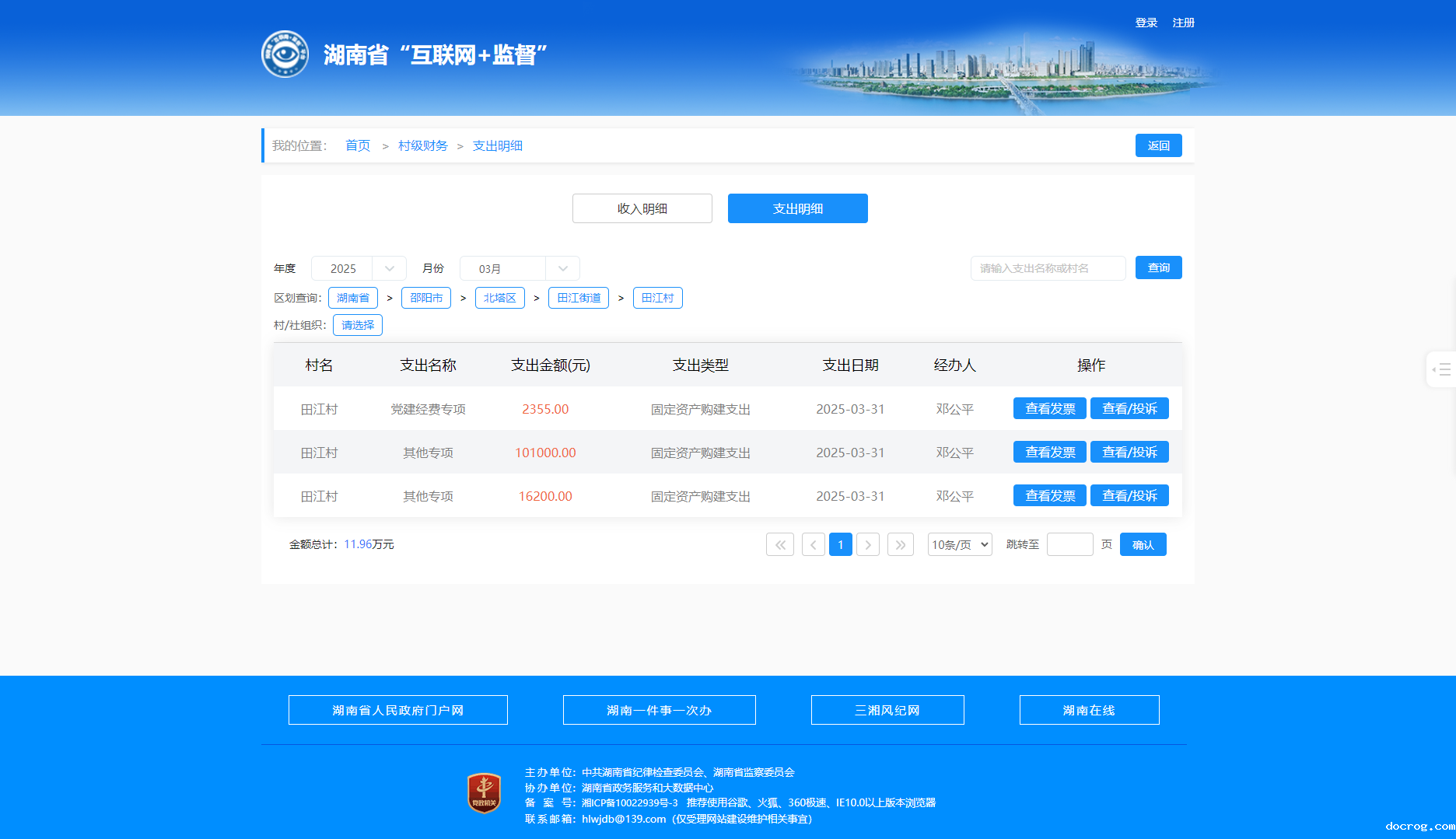
Task: Select the 支出明细 tab
Action: coord(797,208)
